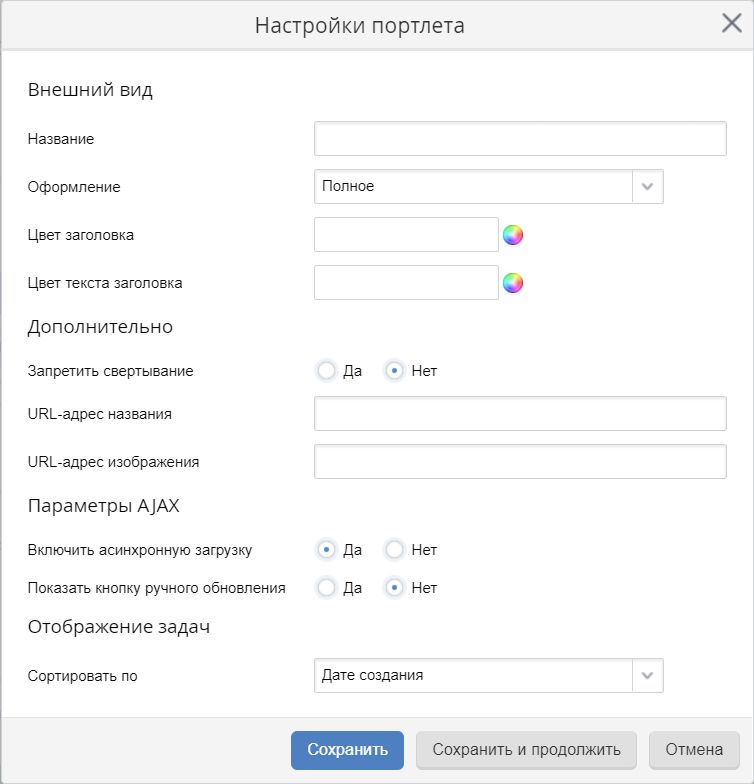Open the Дате создания selection box

[x=488, y=676]
